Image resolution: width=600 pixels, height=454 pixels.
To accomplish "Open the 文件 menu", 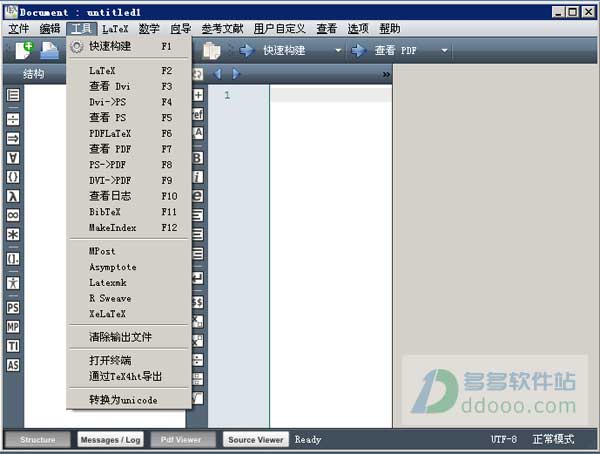I will [18, 29].
